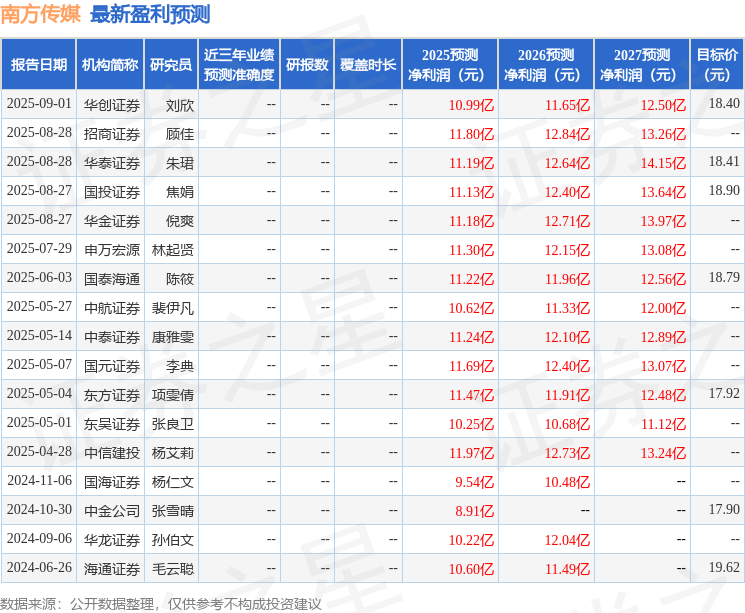Select the target price 17.92
Image resolution: width=745 pixels, height=613 pixels.
(x=724, y=393)
